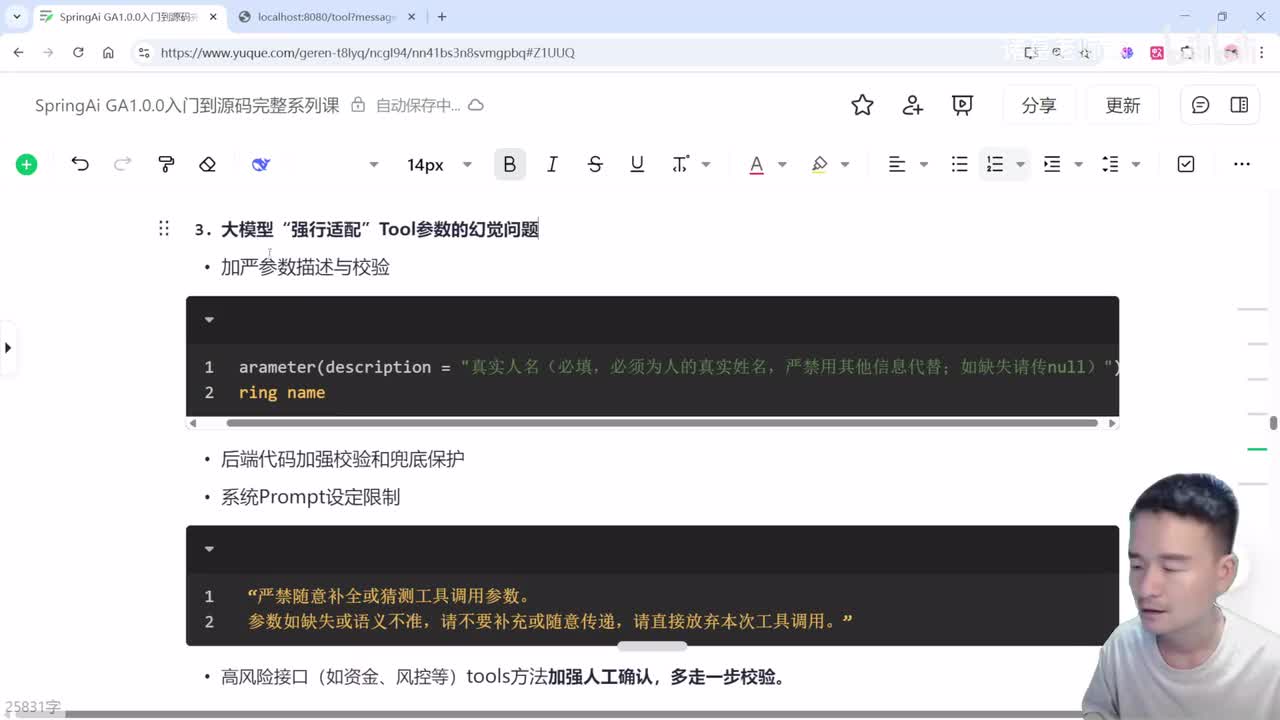This screenshot has height=720, width=1280.
Task: Favorite this document with star icon
Action: 862,105
